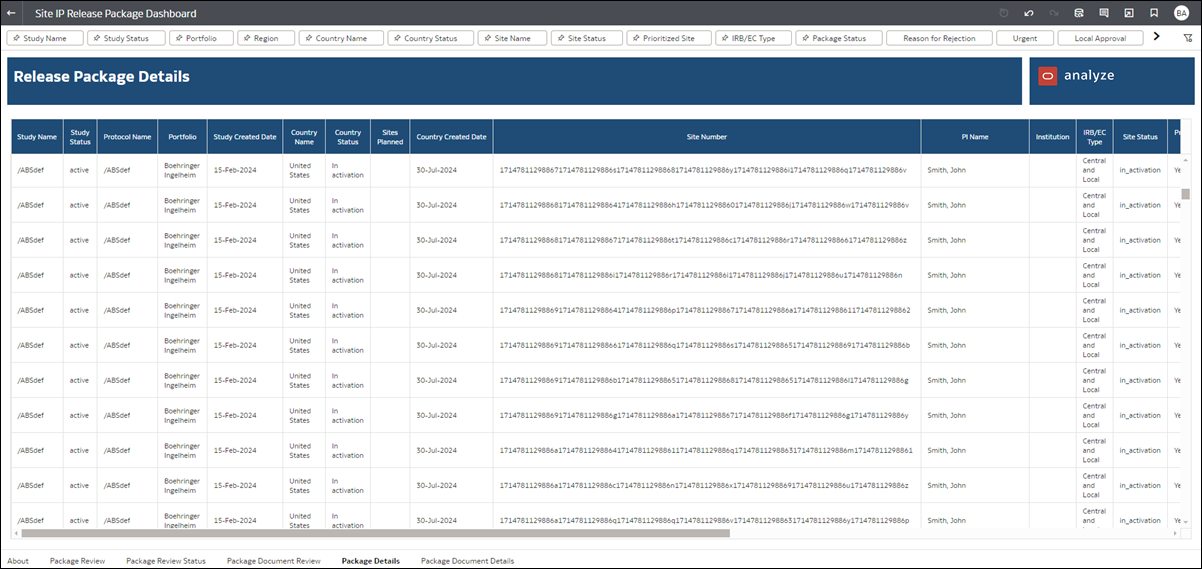Viewport: 1202px width, 569px height.
Task: Select Site Number ending in 886g
Action: (x=703, y=380)
